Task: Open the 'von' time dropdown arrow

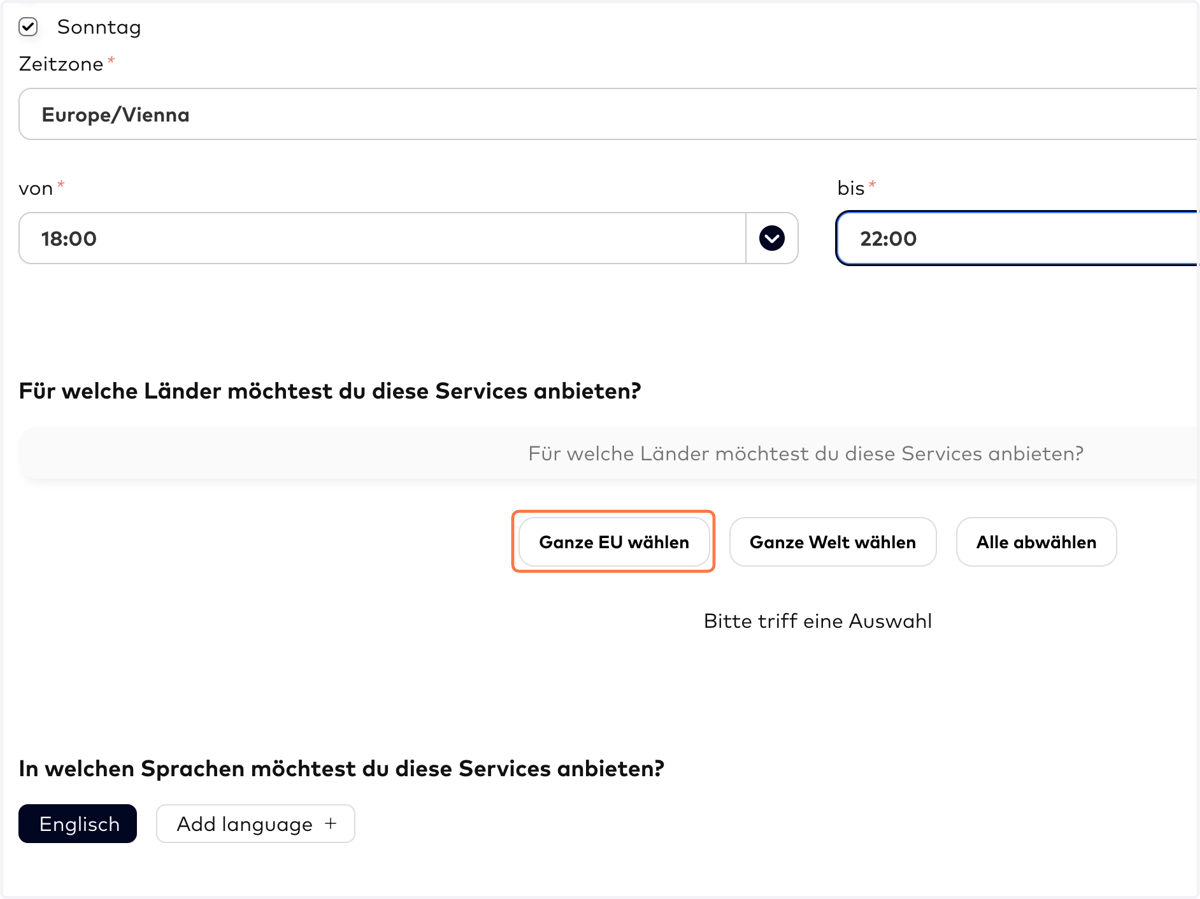Action: [x=772, y=238]
